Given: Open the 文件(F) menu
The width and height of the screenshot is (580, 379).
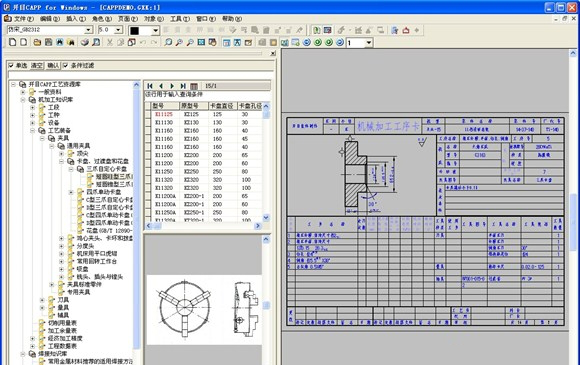Looking at the screenshot, I should [x=19, y=18].
